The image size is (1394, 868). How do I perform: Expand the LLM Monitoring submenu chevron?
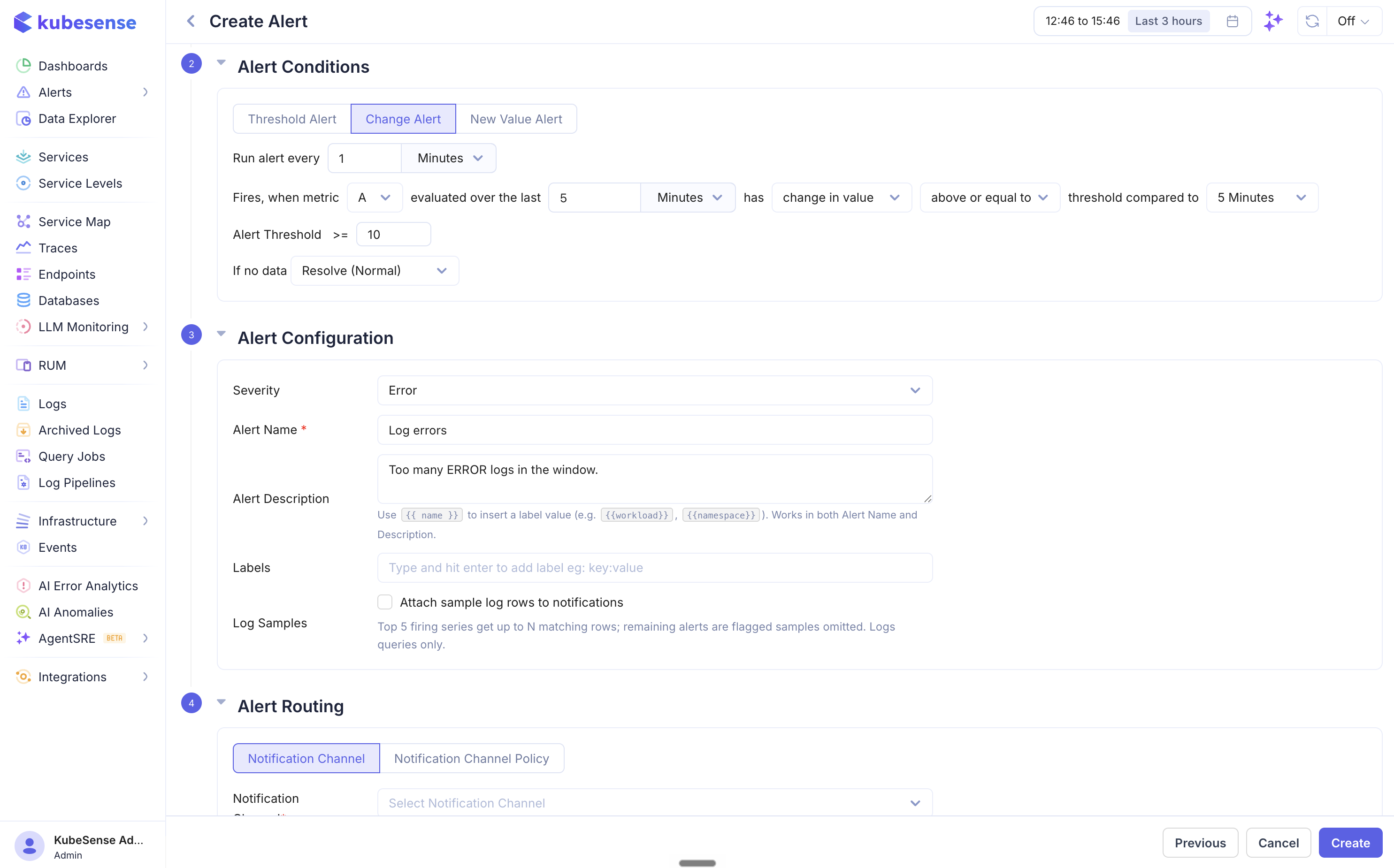[145, 327]
